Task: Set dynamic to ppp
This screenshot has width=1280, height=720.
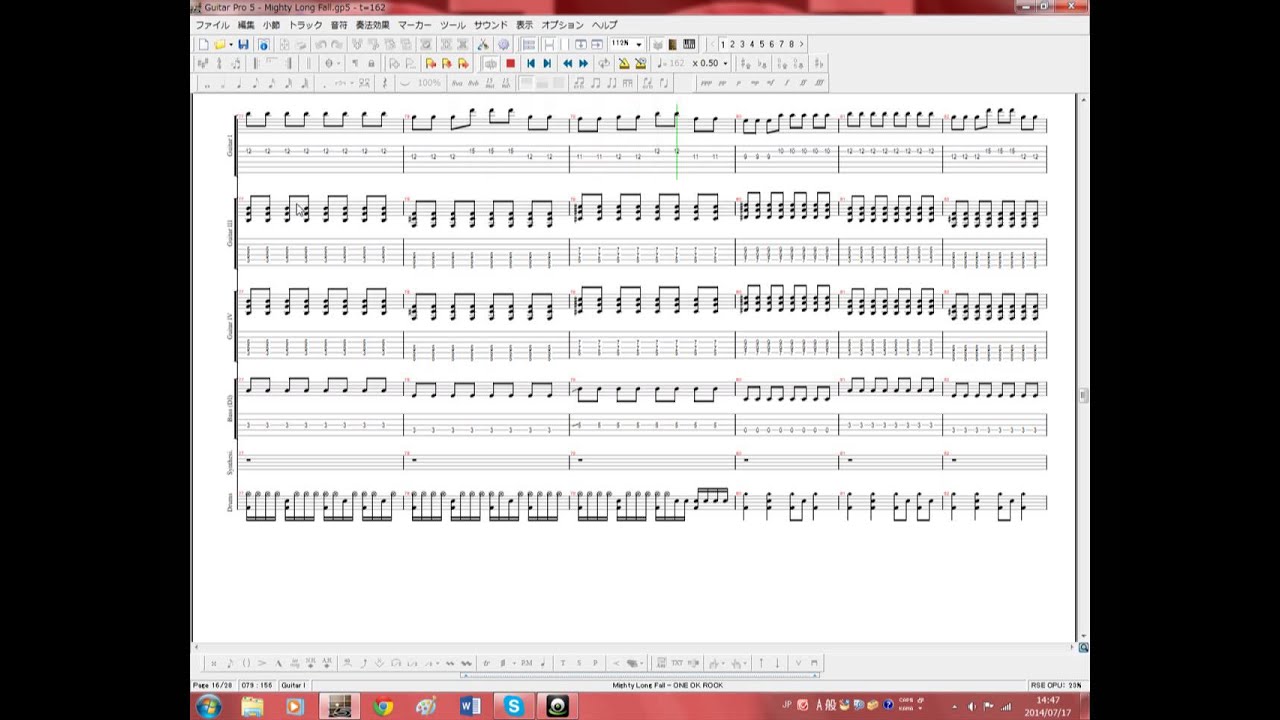Action: (706, 83)
